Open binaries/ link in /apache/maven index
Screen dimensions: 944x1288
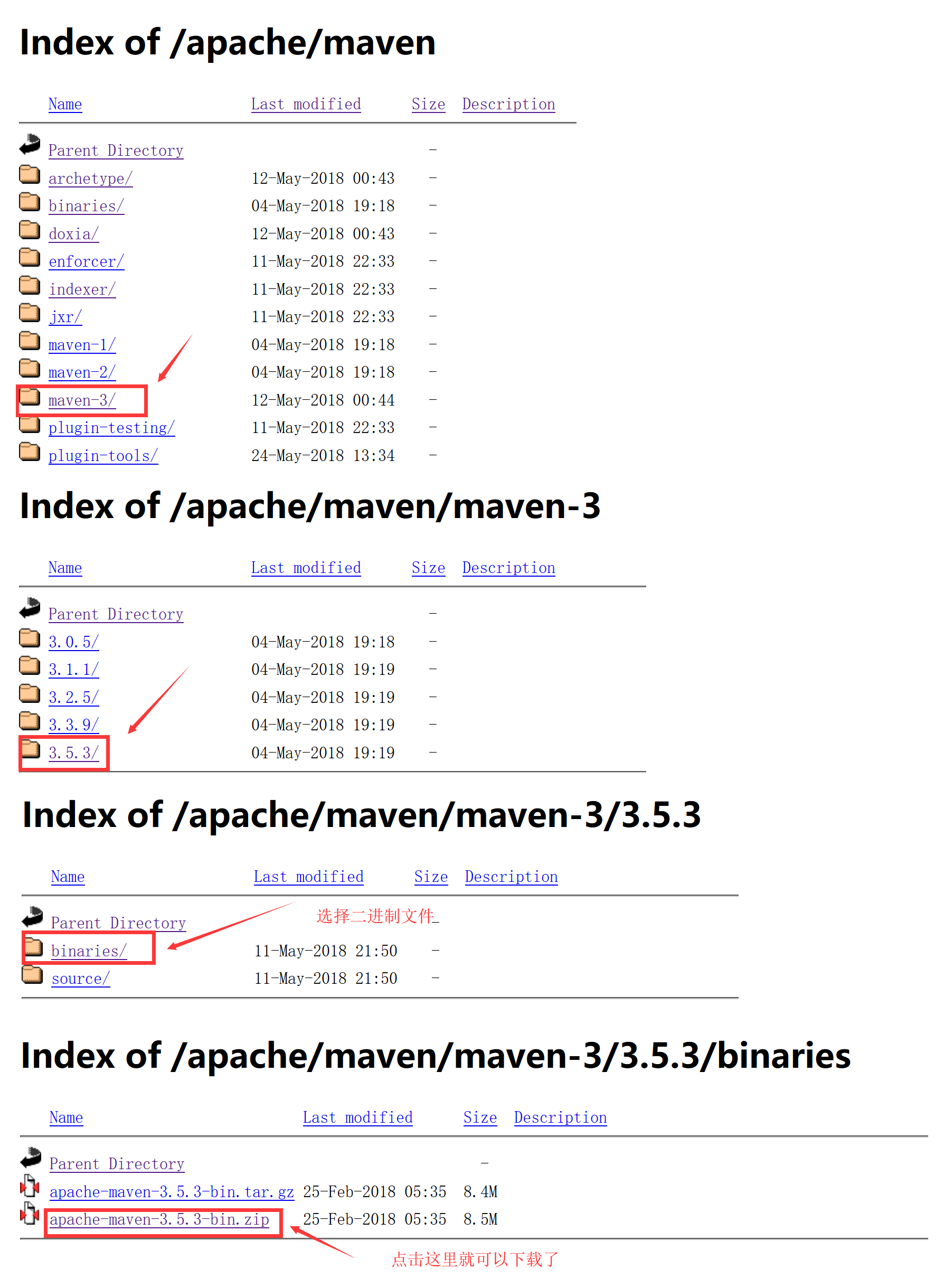pyautogui.click(x=86, y=206)
